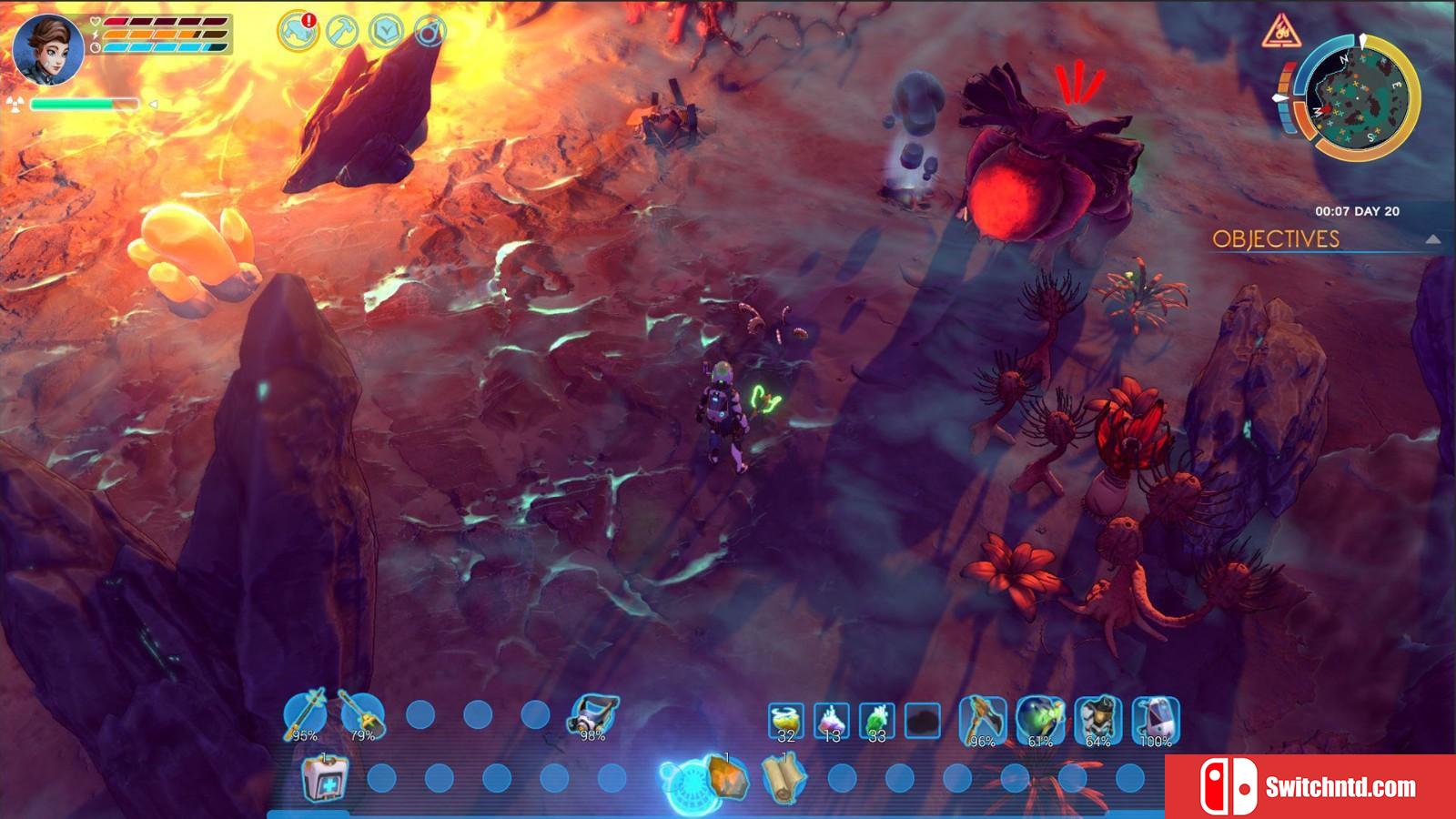Click the 00:07 DAY 20 clock text
This screenshot has height=819, width=1456.
[x=1357, y=211]
